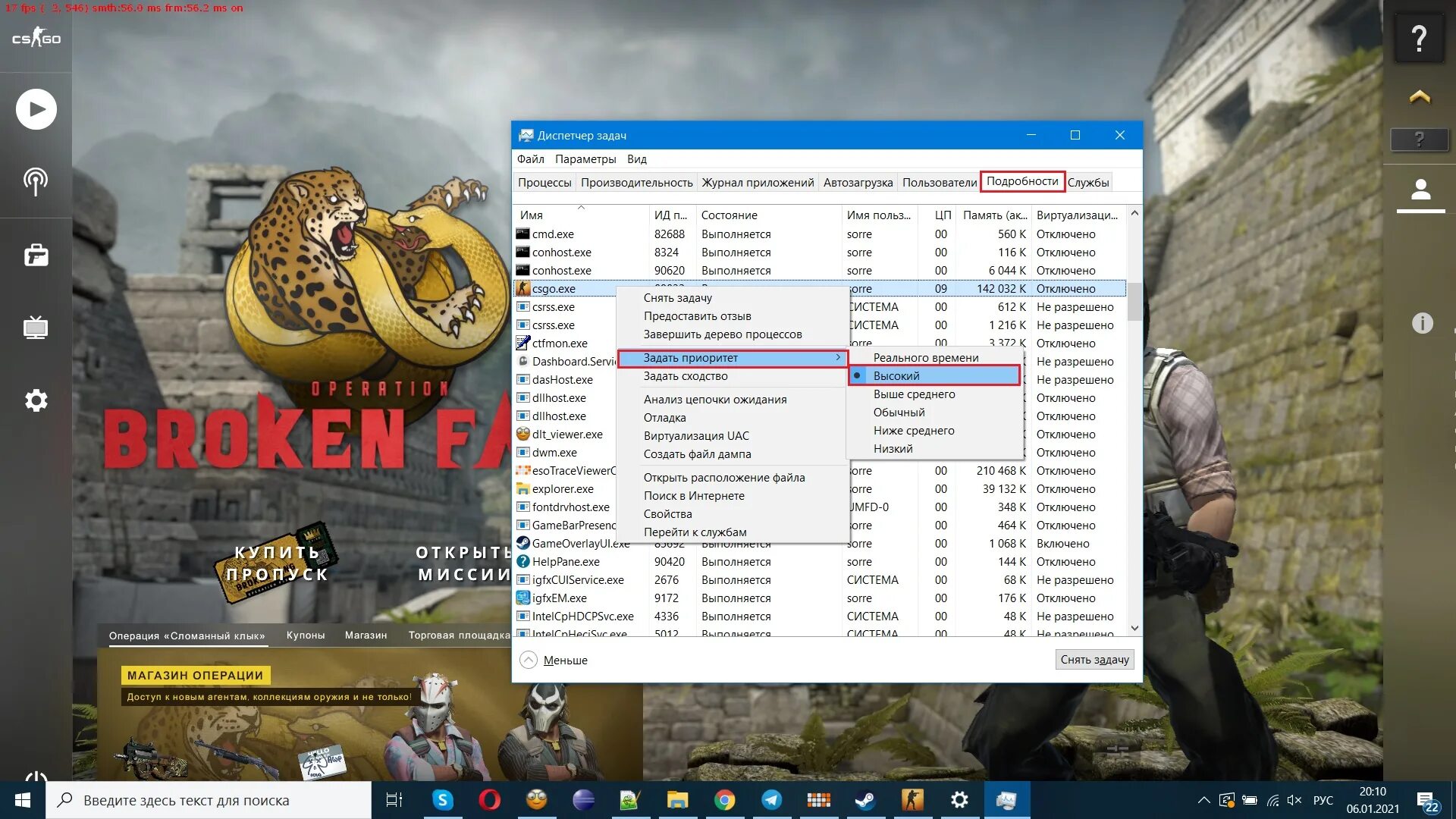Click the muted volume tray icon
Viewport: 1456px width, 819px height.
tap(1294, 800)
